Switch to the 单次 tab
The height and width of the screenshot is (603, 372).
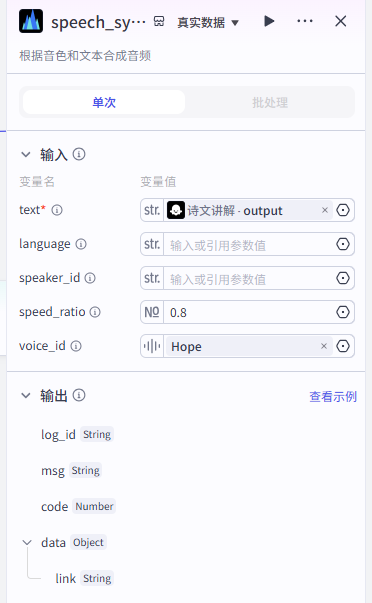coord(104,102)
